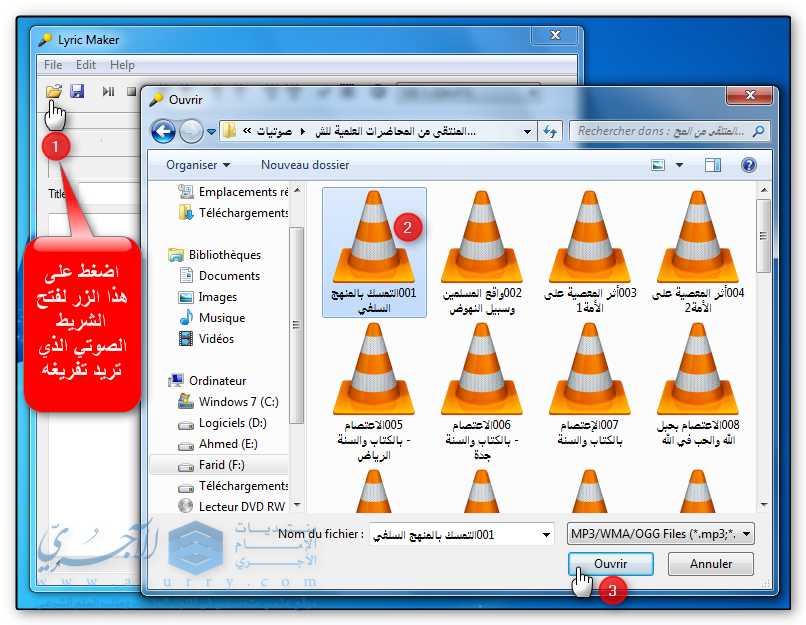Click the file list vertical scrollbar

tap(764, 236)
